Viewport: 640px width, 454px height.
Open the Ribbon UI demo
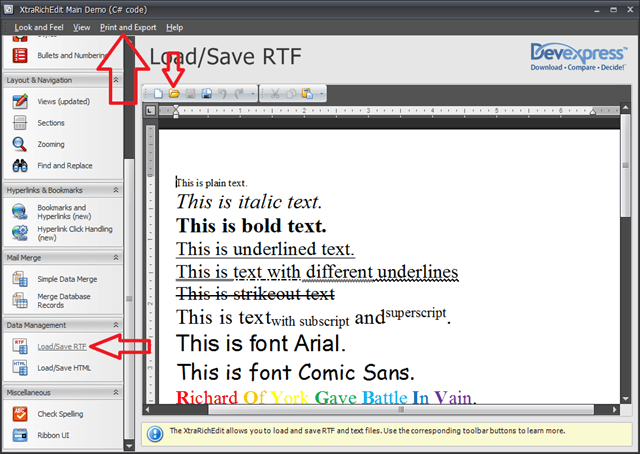coord(53,435)
